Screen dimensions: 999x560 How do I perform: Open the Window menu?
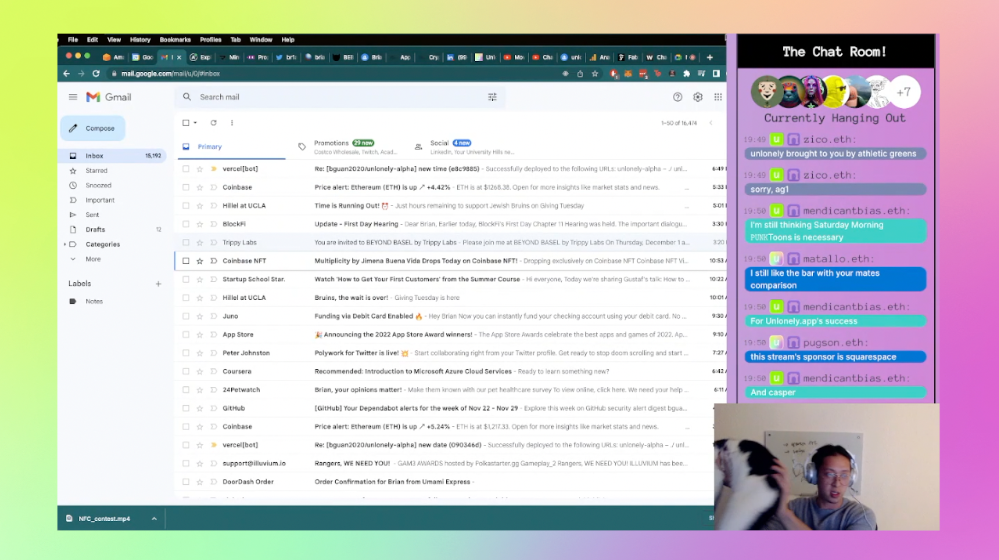261,39
